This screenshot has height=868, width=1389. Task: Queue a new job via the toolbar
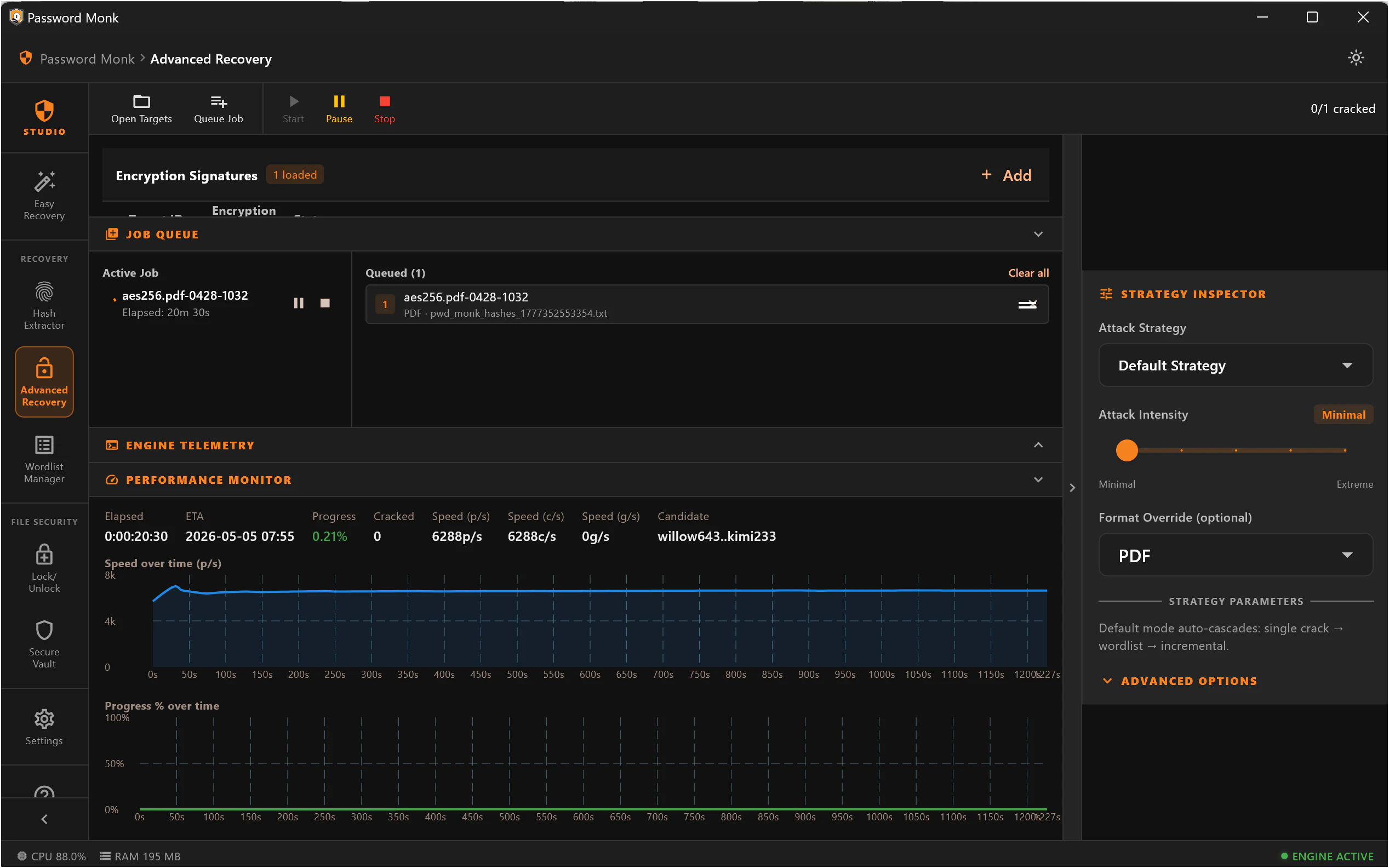pyautogui.click(x=219, y=108)
